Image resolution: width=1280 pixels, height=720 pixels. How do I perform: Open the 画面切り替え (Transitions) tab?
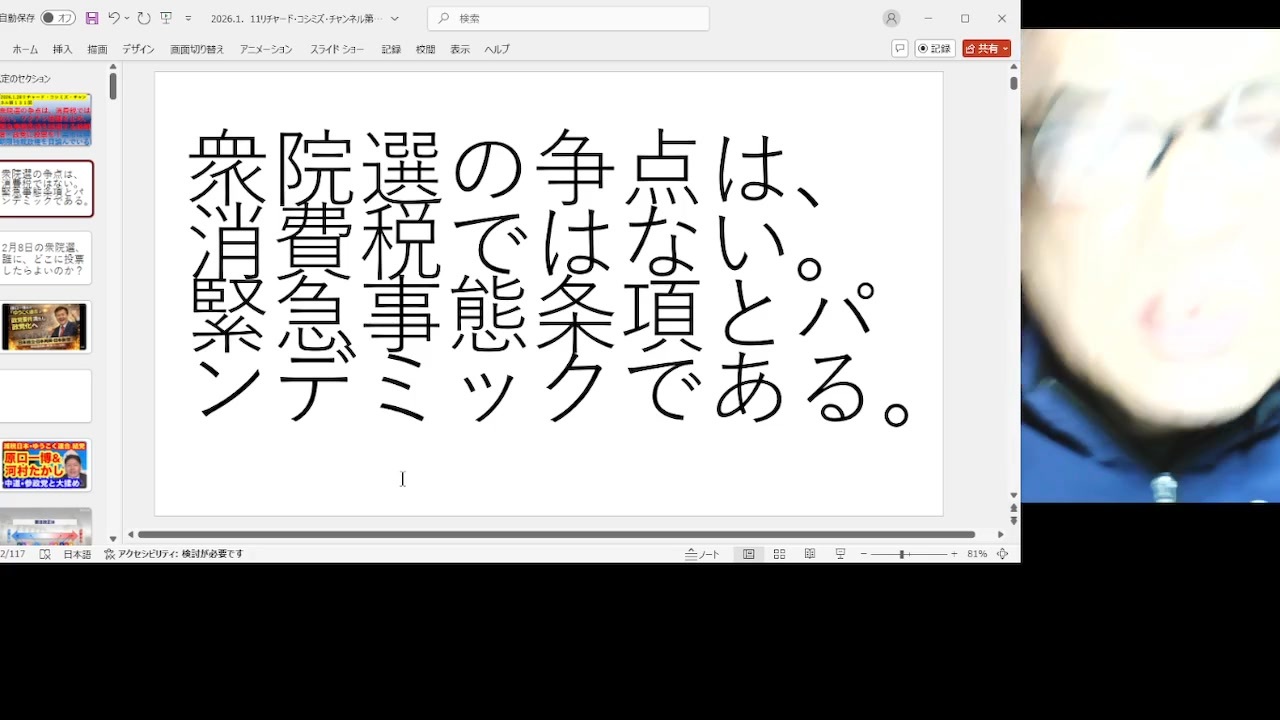[x=197, y=49]
